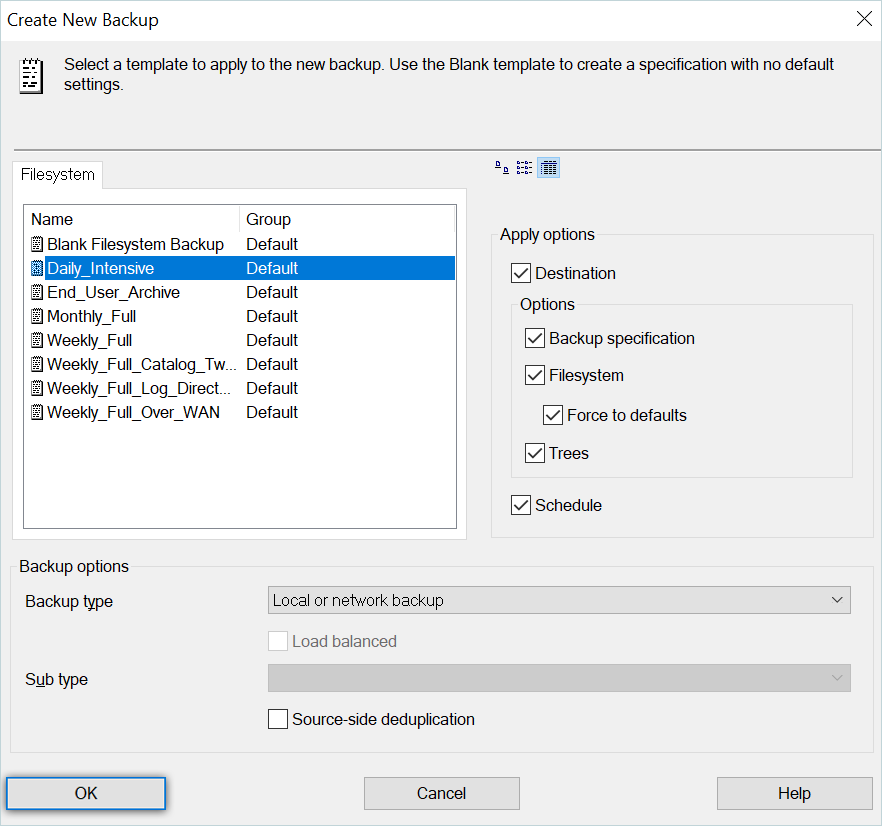The height and width of the screenshot is (826, 882).
Task: Click the Blank Filesystem Backup template icon
Action: 37,244
